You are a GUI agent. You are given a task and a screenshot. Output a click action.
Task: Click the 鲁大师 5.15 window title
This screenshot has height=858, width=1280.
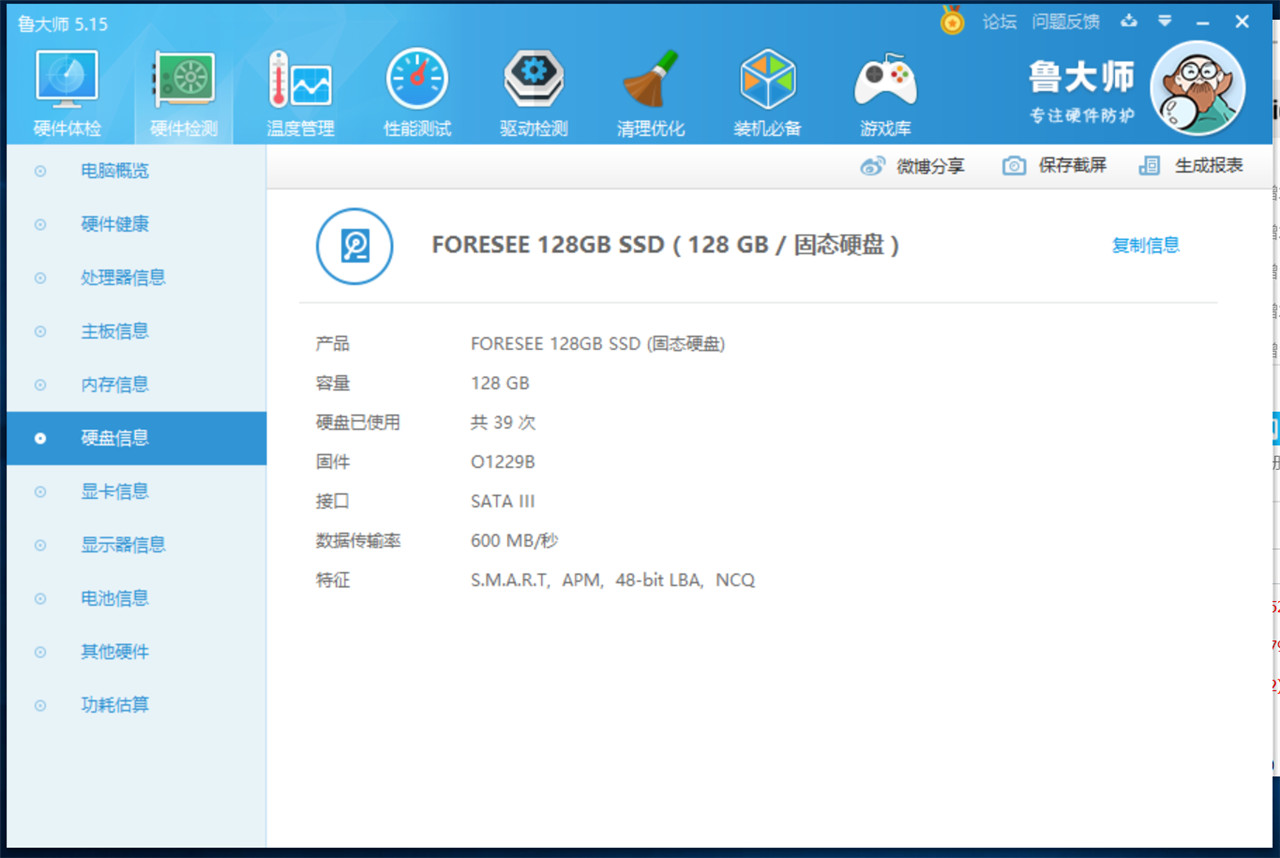(63, 23)
